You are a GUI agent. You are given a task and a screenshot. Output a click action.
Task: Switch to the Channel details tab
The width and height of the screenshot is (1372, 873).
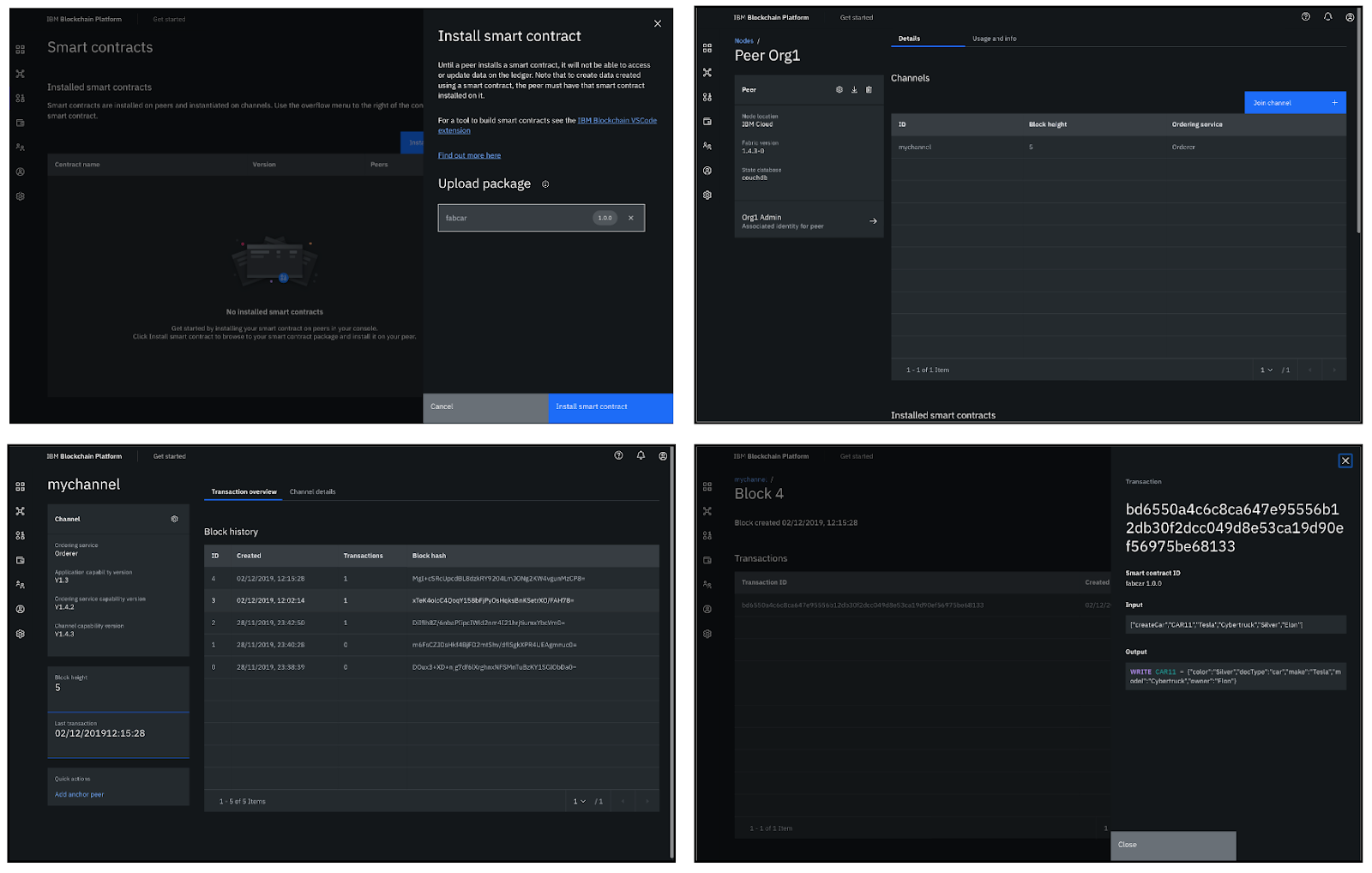(x=312, y=492)
